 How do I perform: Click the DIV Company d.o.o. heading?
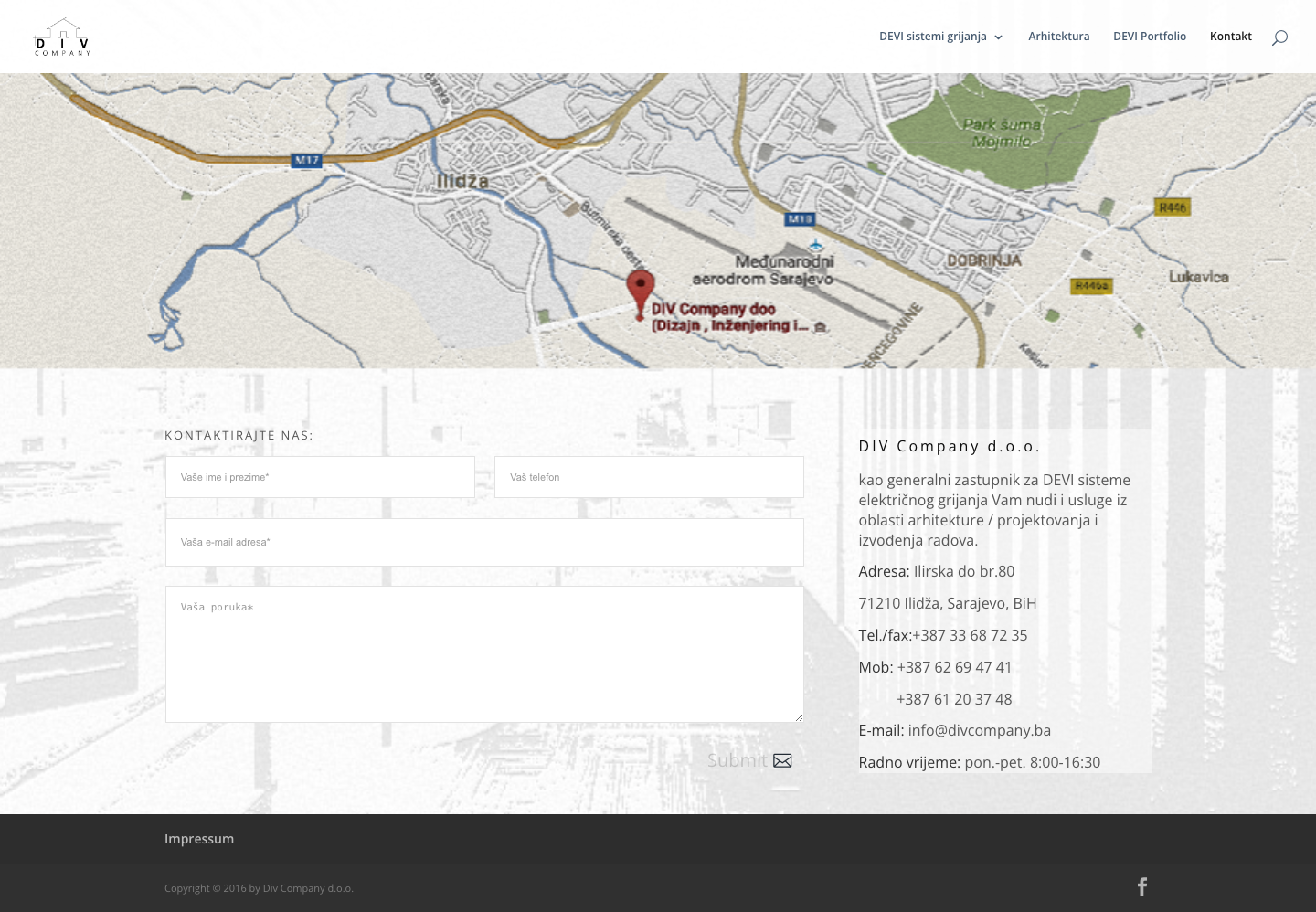tap(950, 446)
